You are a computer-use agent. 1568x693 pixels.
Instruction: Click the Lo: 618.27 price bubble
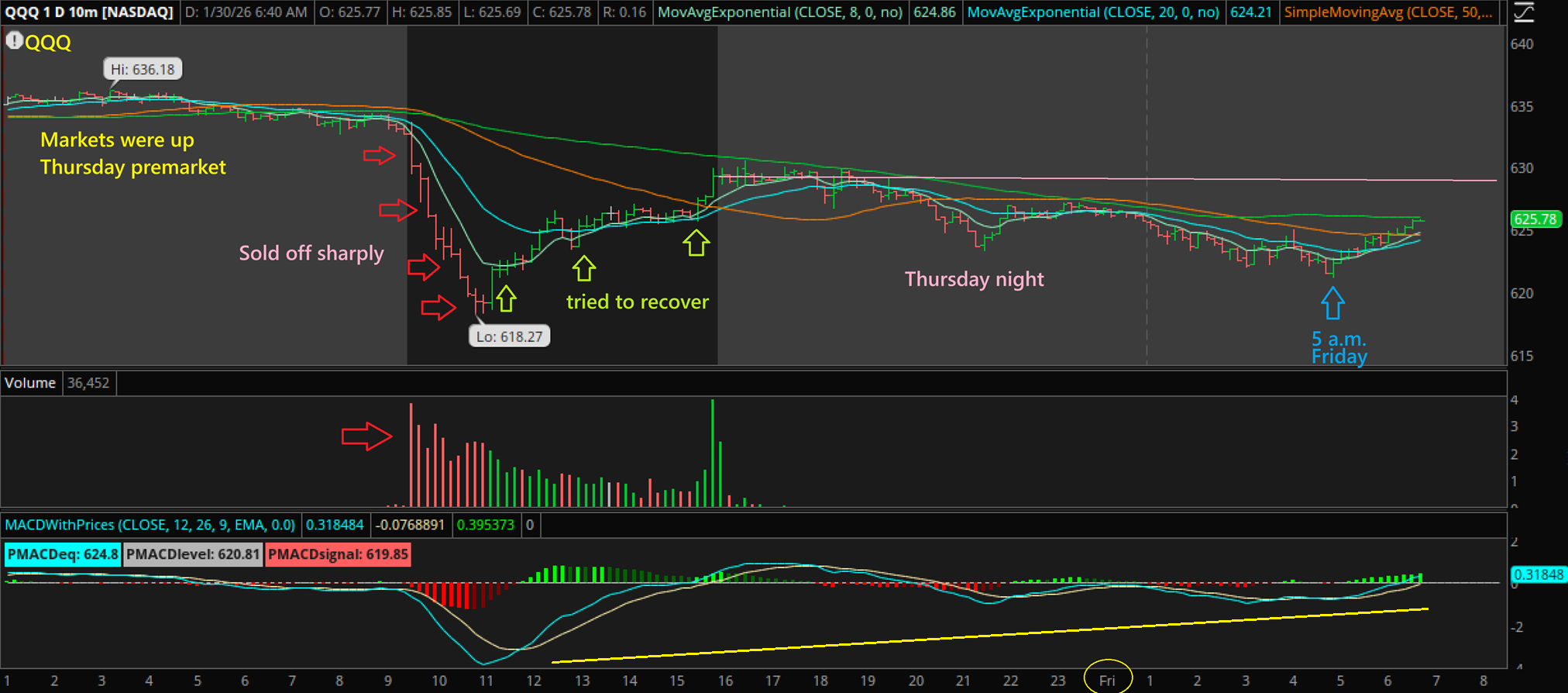coord(509,336)
